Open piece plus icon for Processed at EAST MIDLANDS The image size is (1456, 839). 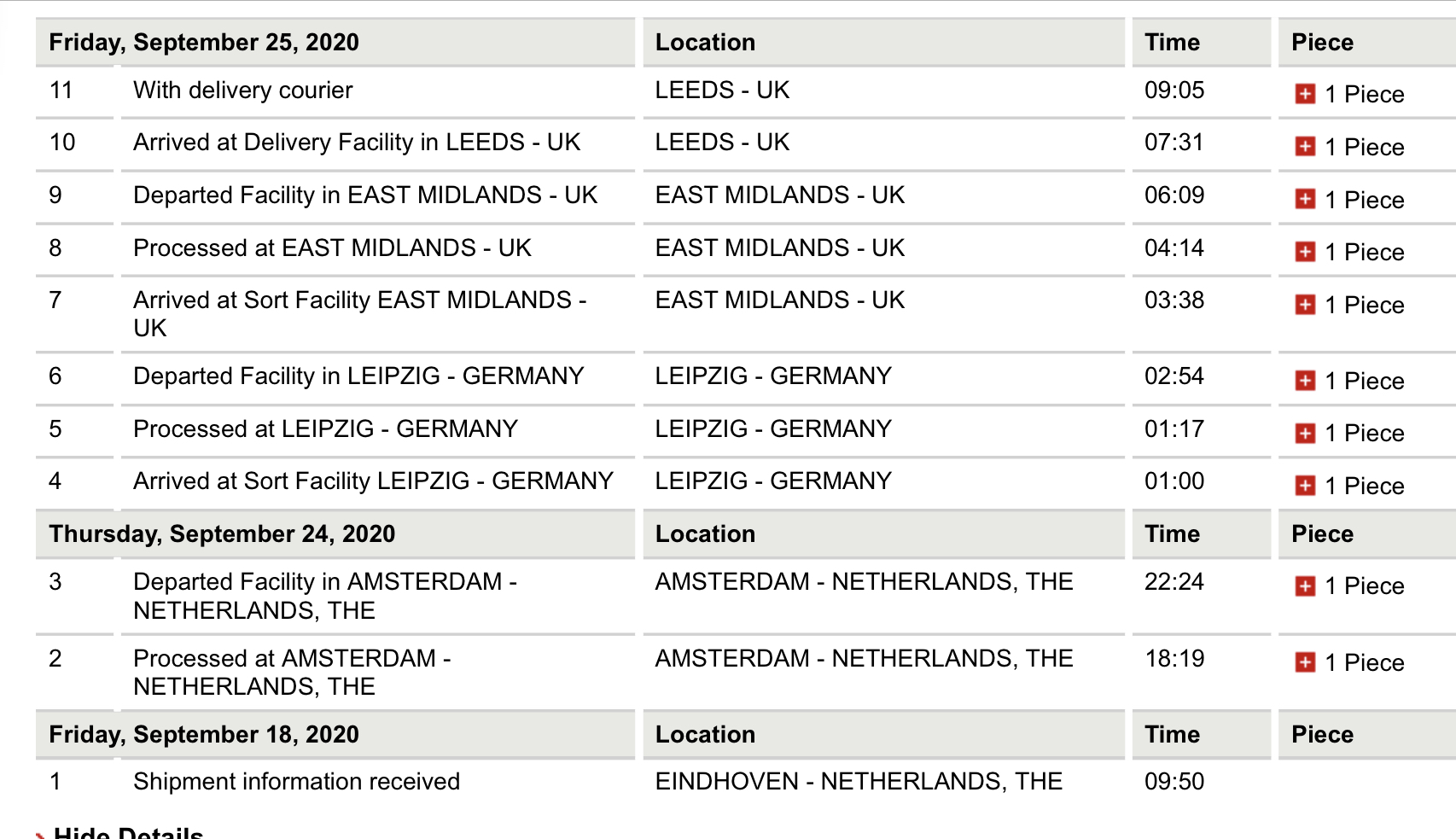pos(1305,252)
